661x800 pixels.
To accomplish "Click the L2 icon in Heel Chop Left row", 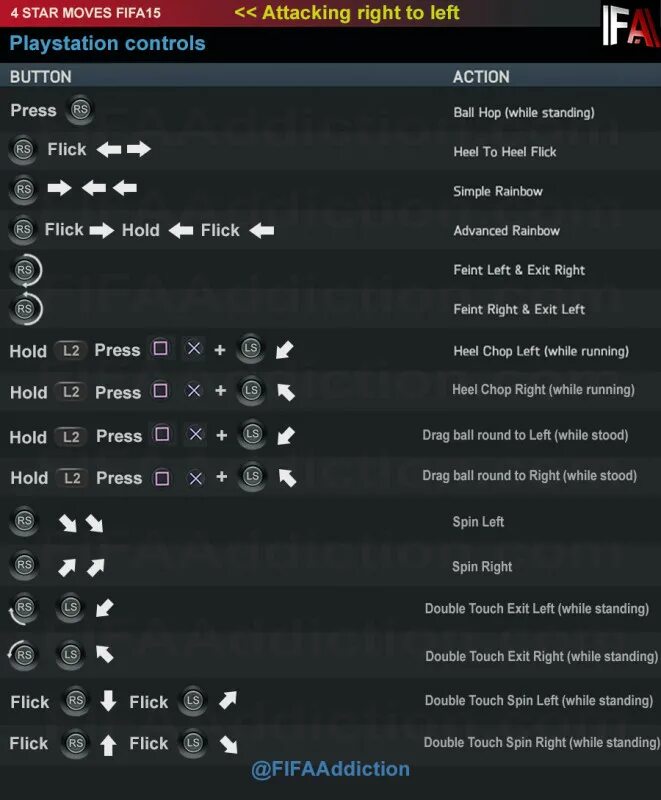I will pos(71,351).
